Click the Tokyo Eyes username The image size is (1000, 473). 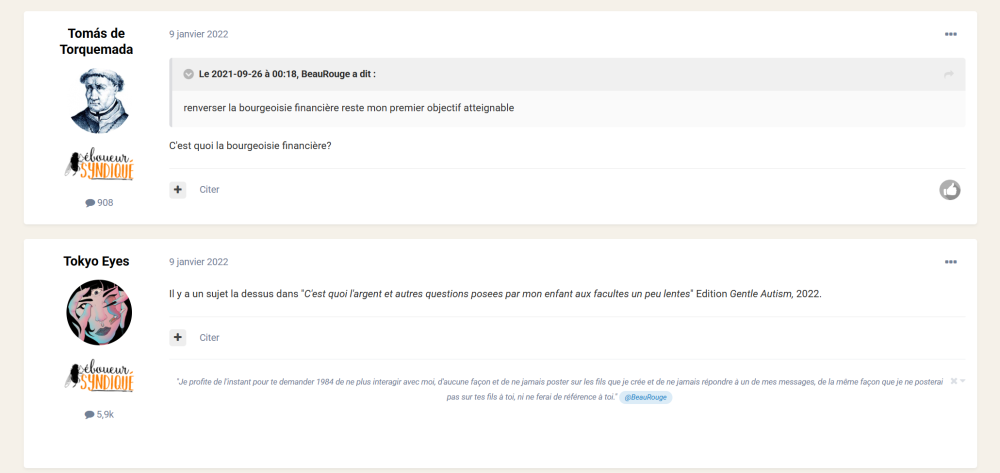tap(96, 262)
